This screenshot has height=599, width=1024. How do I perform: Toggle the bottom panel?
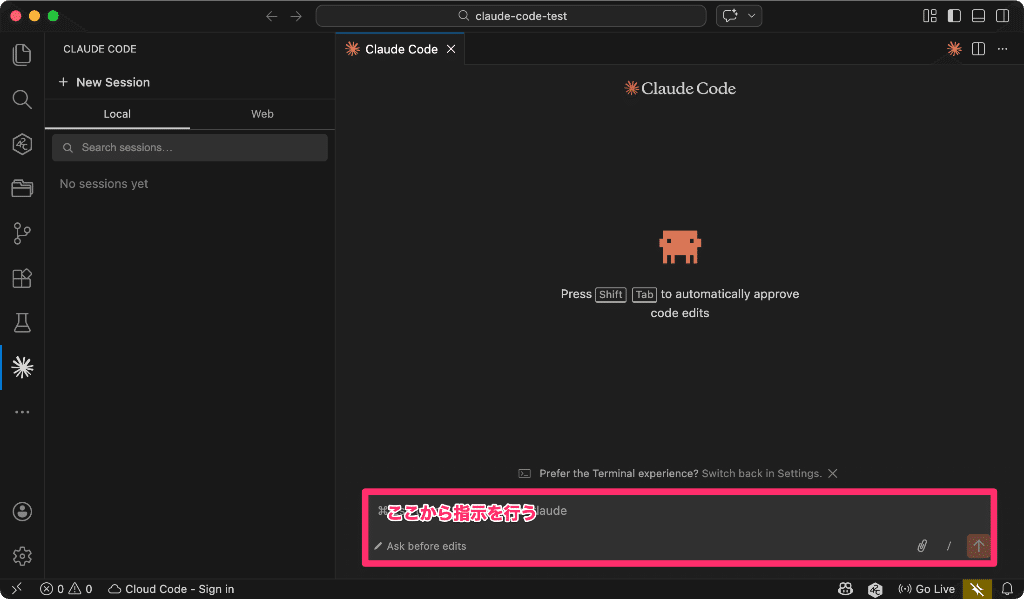978,16
